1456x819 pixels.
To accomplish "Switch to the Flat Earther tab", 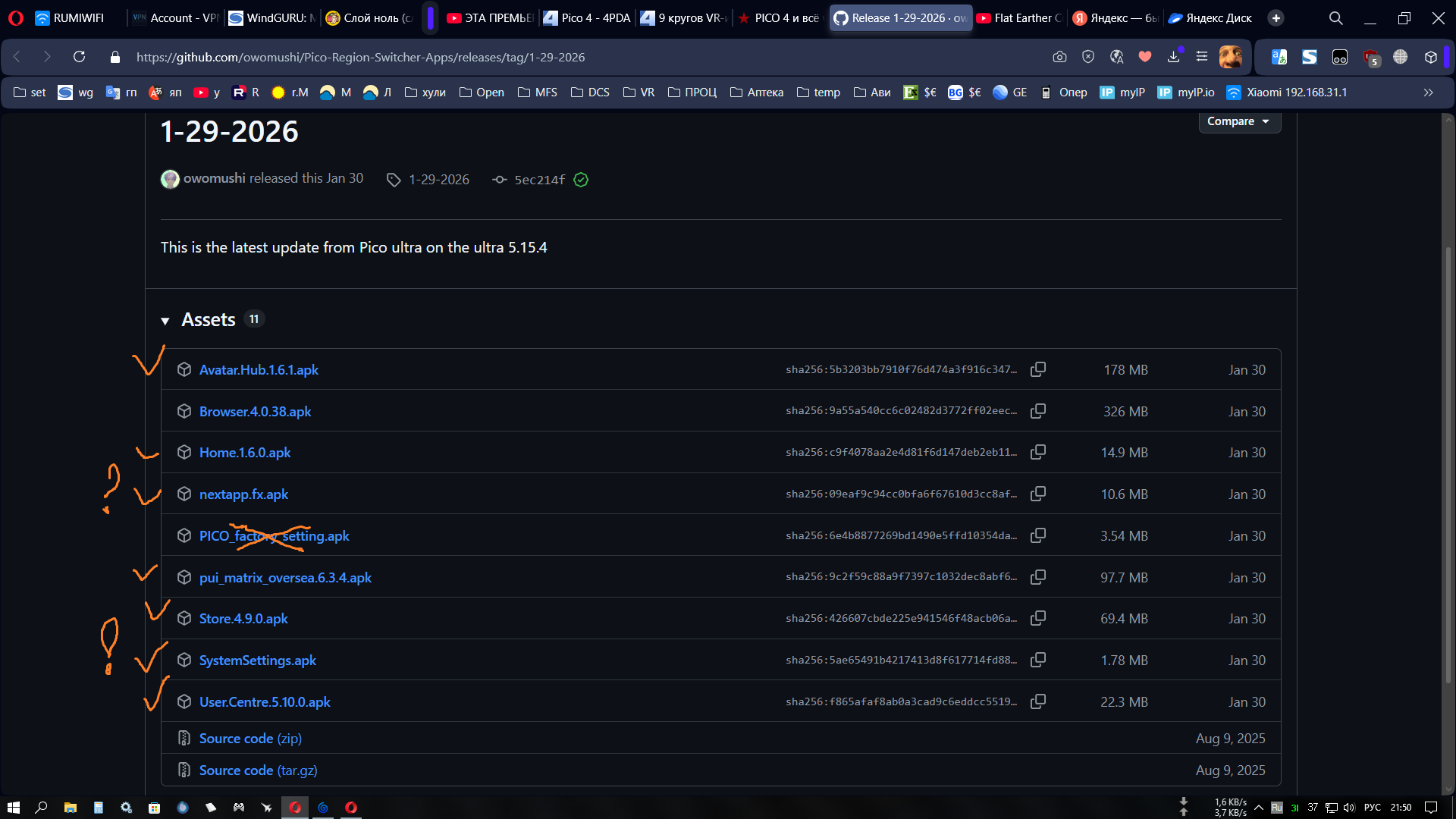I will (1020, 18).
